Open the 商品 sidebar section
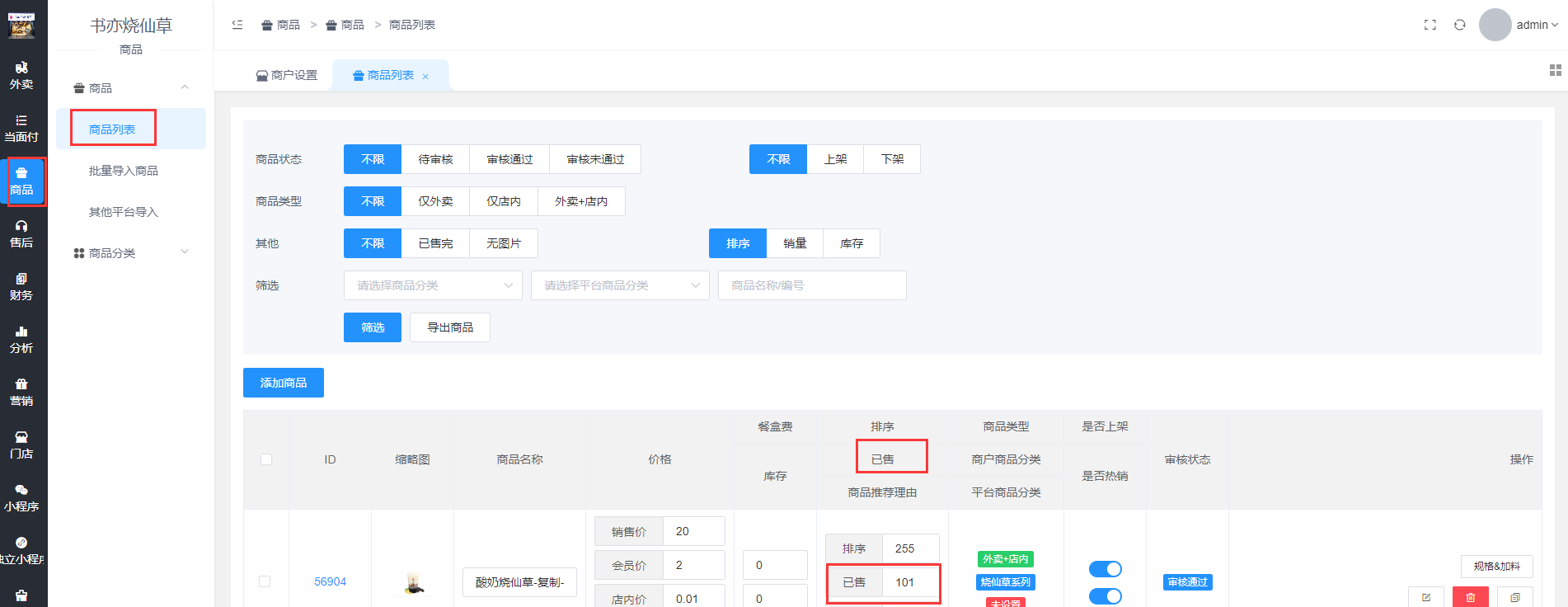The image size is (1568, 607). (21, 181)
